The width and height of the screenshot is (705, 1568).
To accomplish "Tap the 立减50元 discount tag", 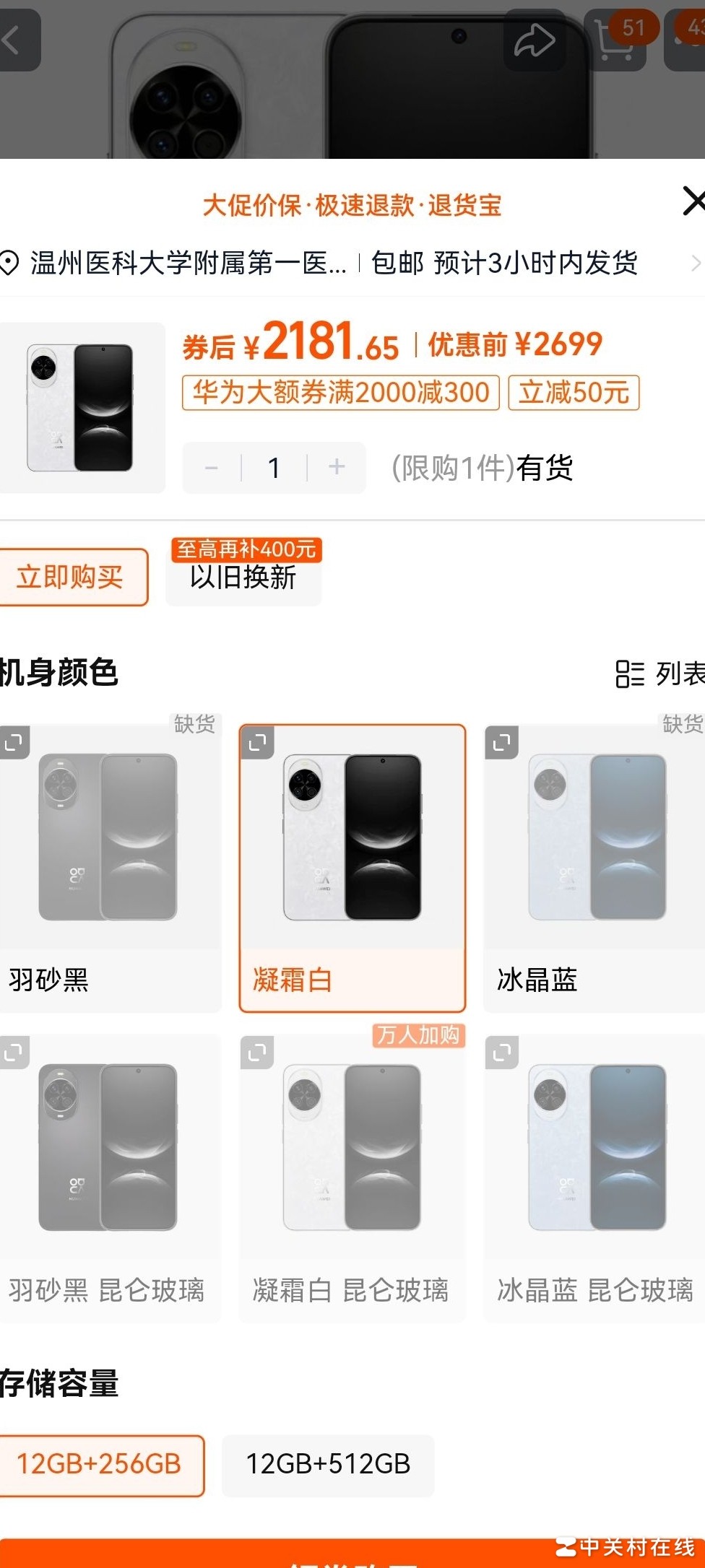I will click(x=574, y=393).
